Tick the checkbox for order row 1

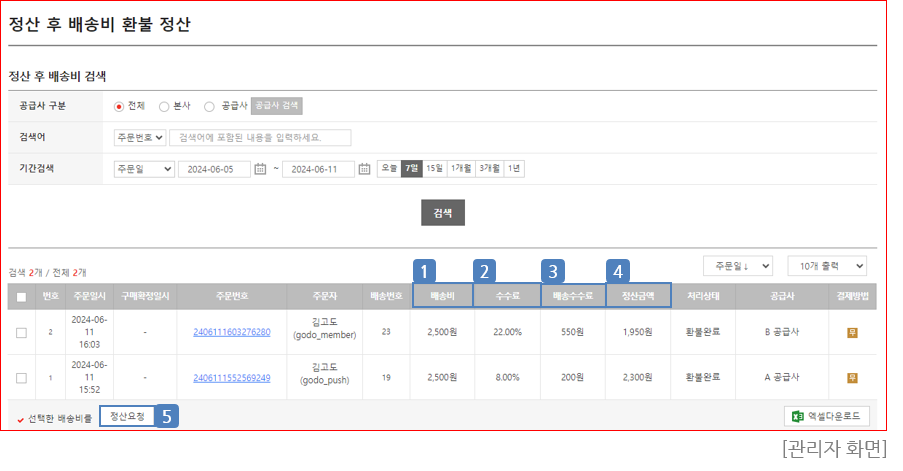point(21,378)
